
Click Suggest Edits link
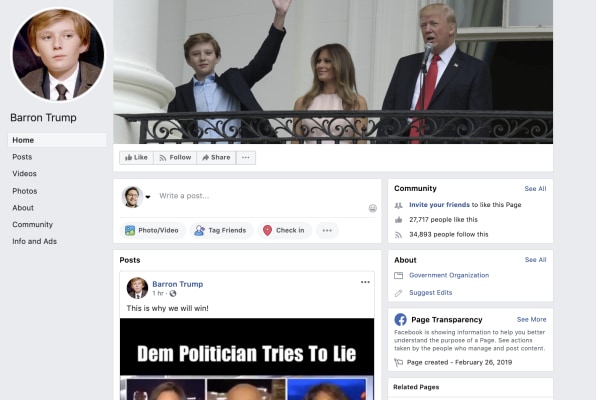(x=431, y=292)
